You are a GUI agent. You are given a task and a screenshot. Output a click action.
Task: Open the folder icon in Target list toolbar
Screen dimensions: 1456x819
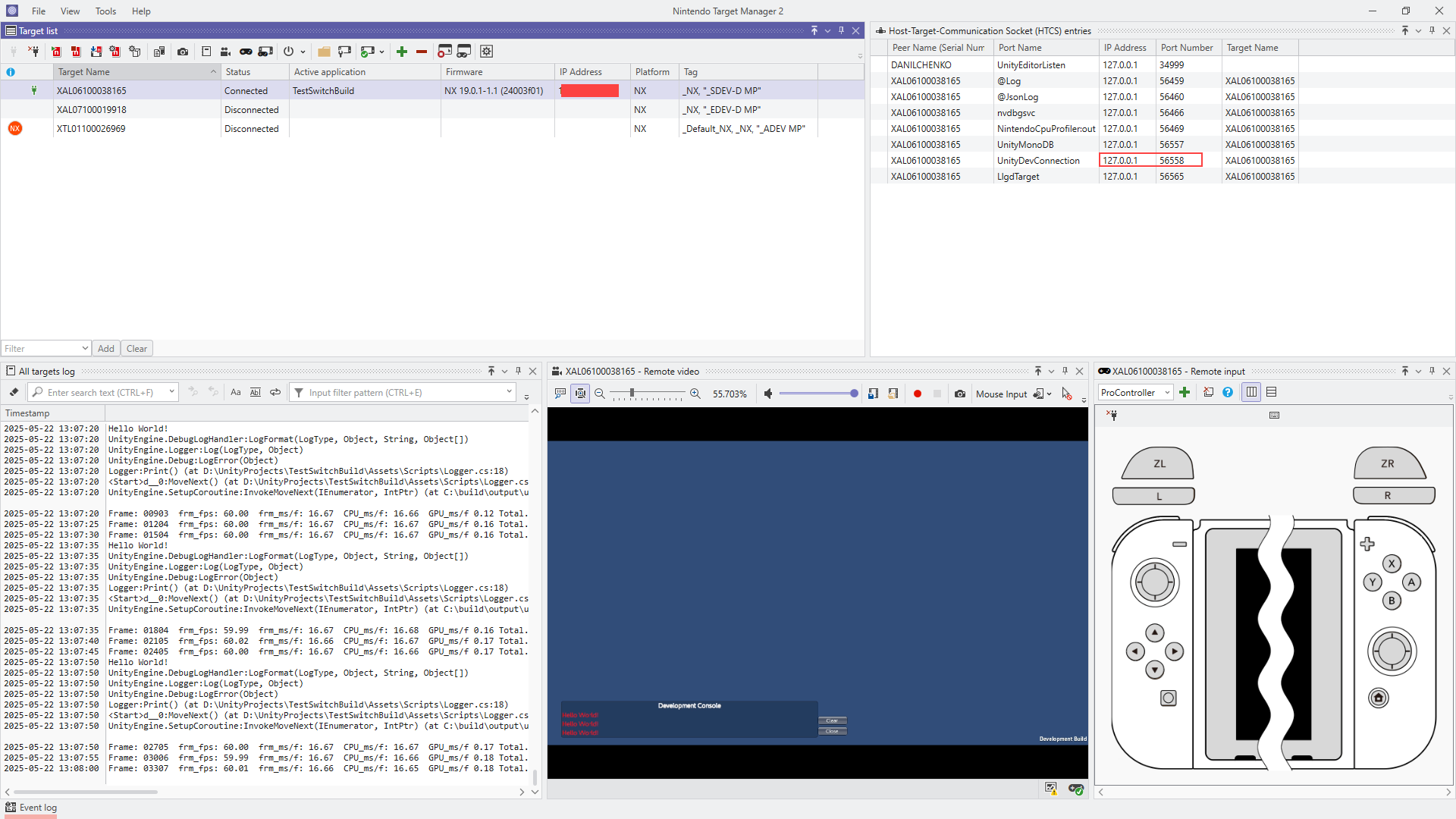(x=325, y=52)
